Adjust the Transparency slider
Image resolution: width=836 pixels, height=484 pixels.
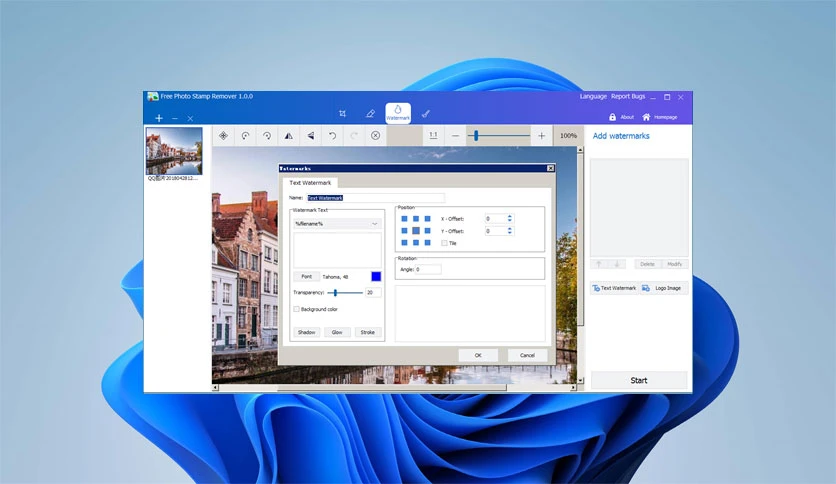coord(335,293)
